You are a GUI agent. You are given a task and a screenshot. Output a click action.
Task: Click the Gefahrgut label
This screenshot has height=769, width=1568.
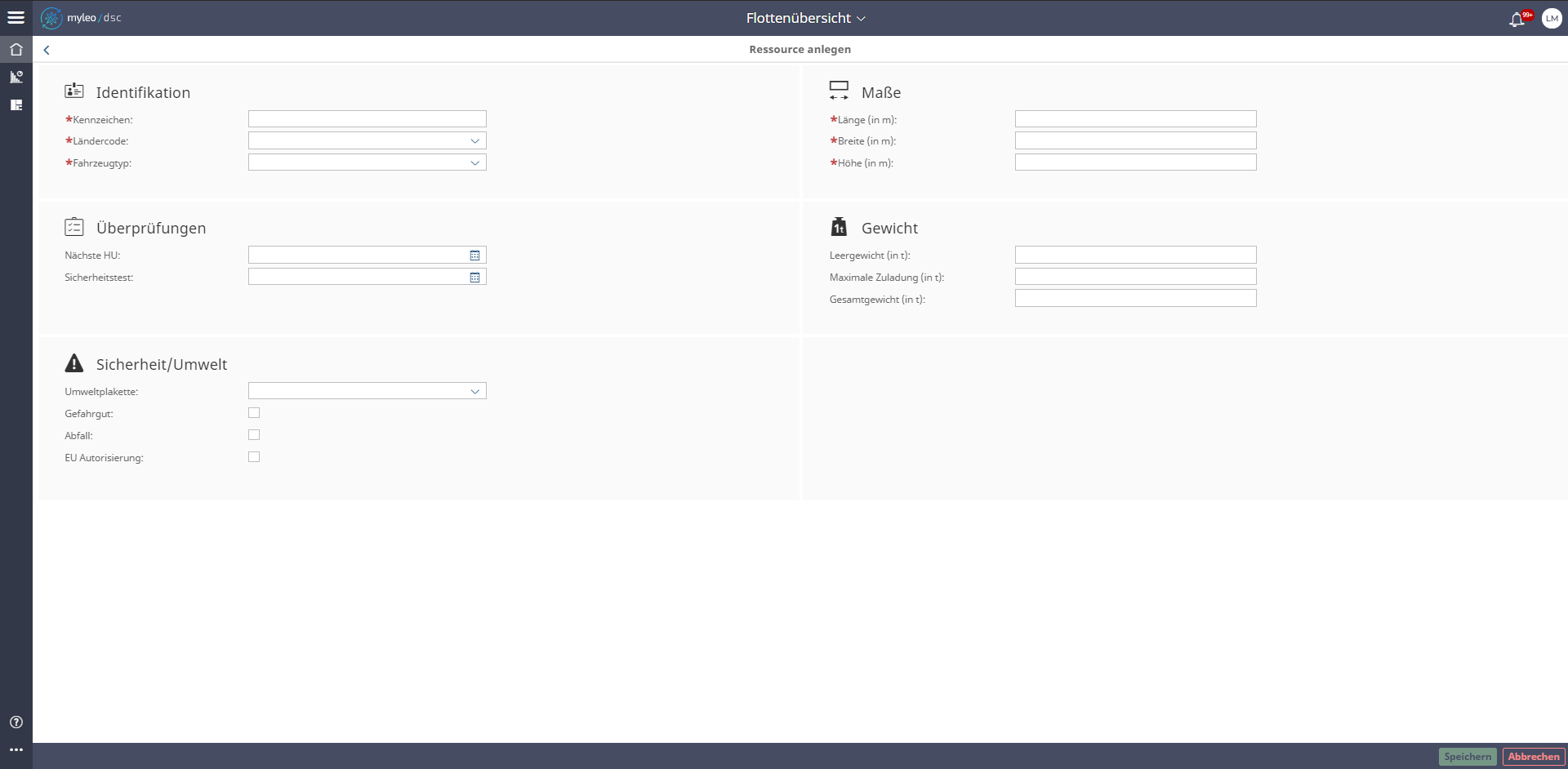pyautogui.click(x=89, y=414)
